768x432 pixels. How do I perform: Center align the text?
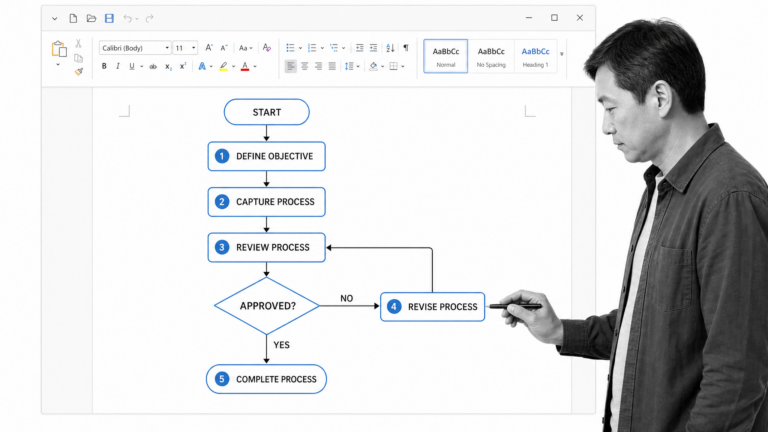click(305, 66)
